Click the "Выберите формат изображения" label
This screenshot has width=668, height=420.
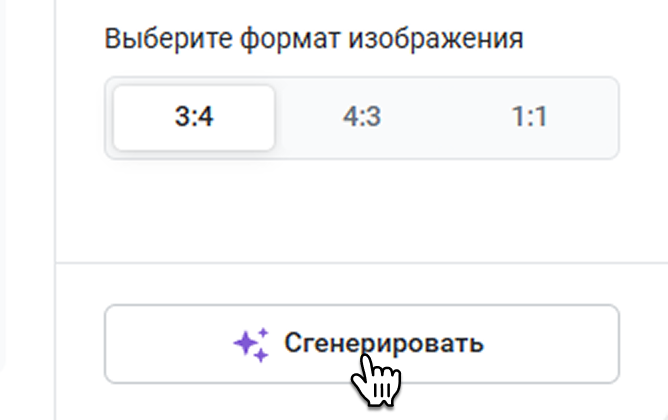pos(314,40)
